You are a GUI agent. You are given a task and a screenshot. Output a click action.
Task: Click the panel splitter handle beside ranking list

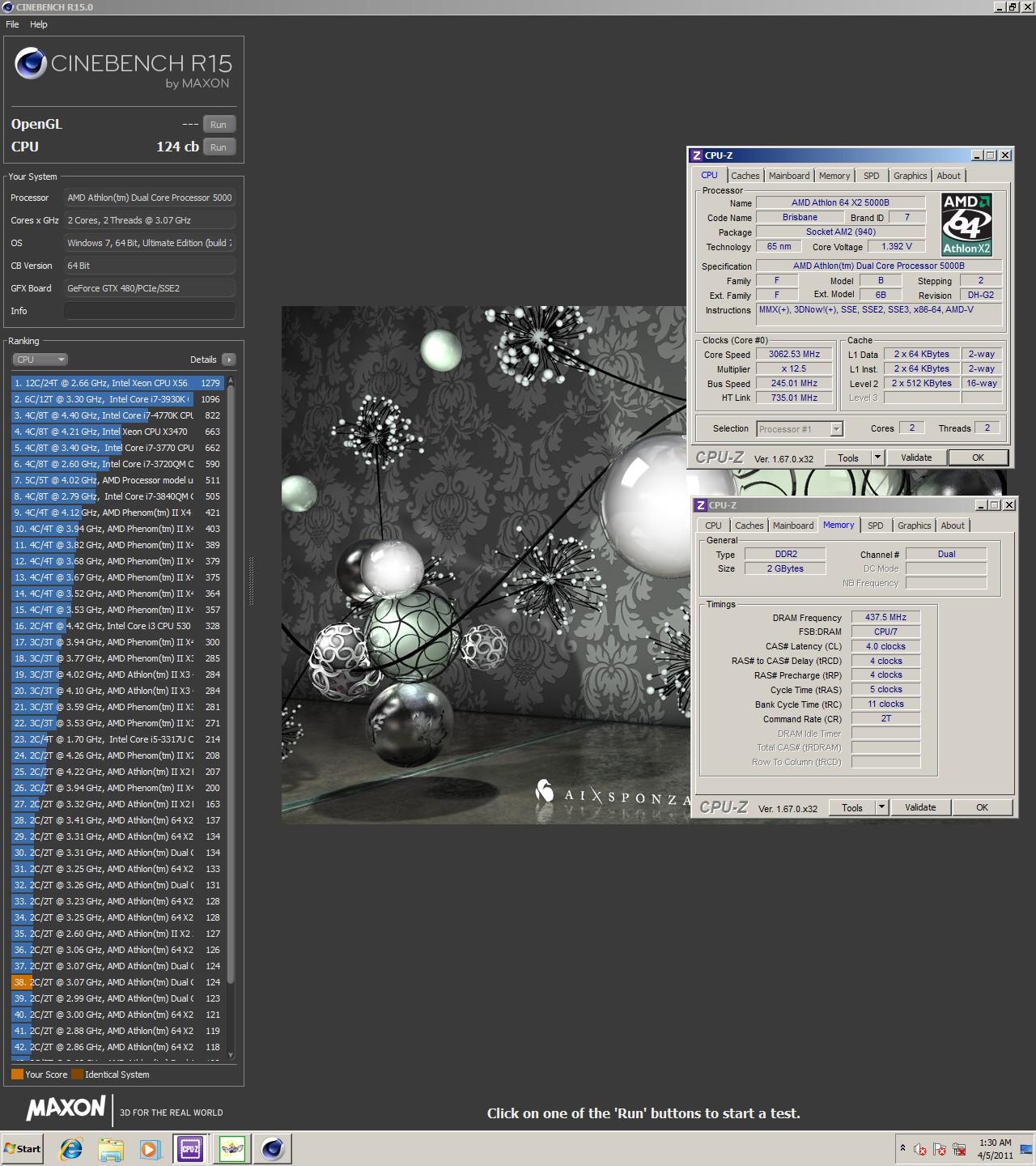pyautogui.click(x=250, y=581)
